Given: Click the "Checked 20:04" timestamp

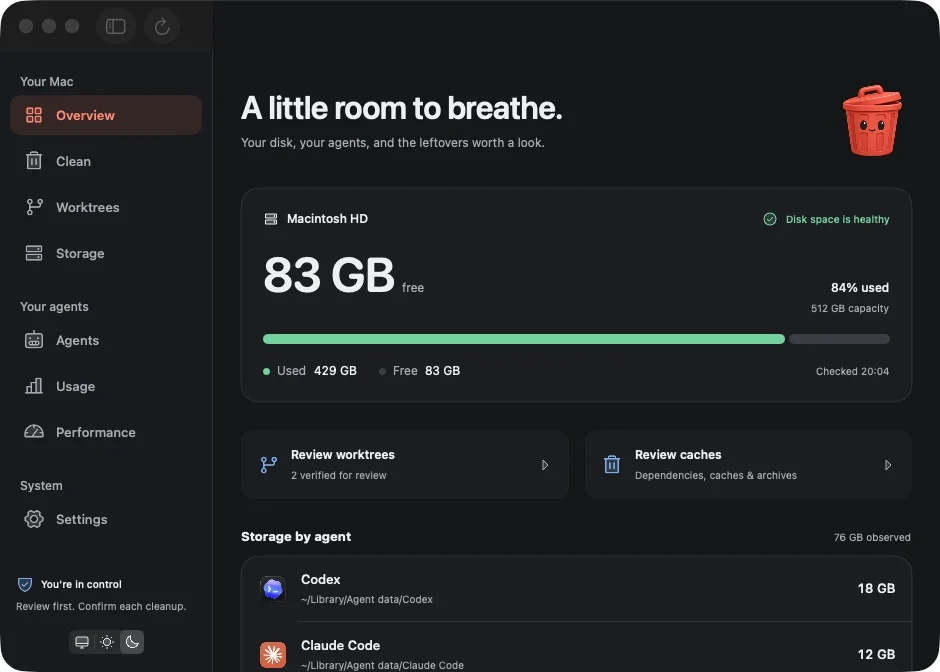Looking at the screenshot, I should [x=852, y=372].
